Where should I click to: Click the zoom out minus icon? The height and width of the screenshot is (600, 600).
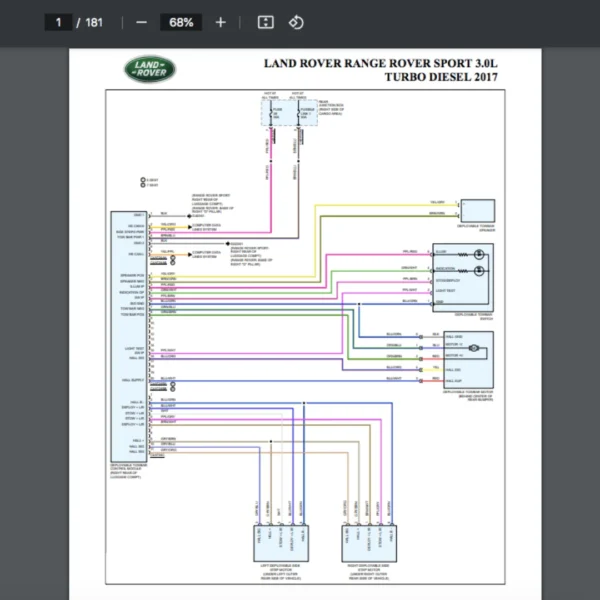coord(141,22)
